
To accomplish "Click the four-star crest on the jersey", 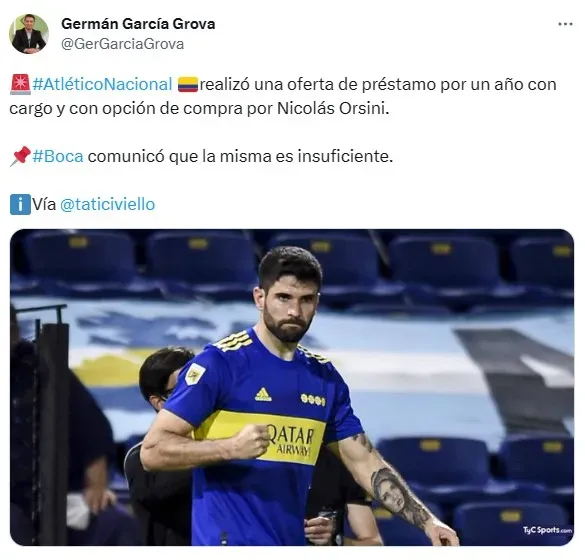I will (x=313, y=400).
